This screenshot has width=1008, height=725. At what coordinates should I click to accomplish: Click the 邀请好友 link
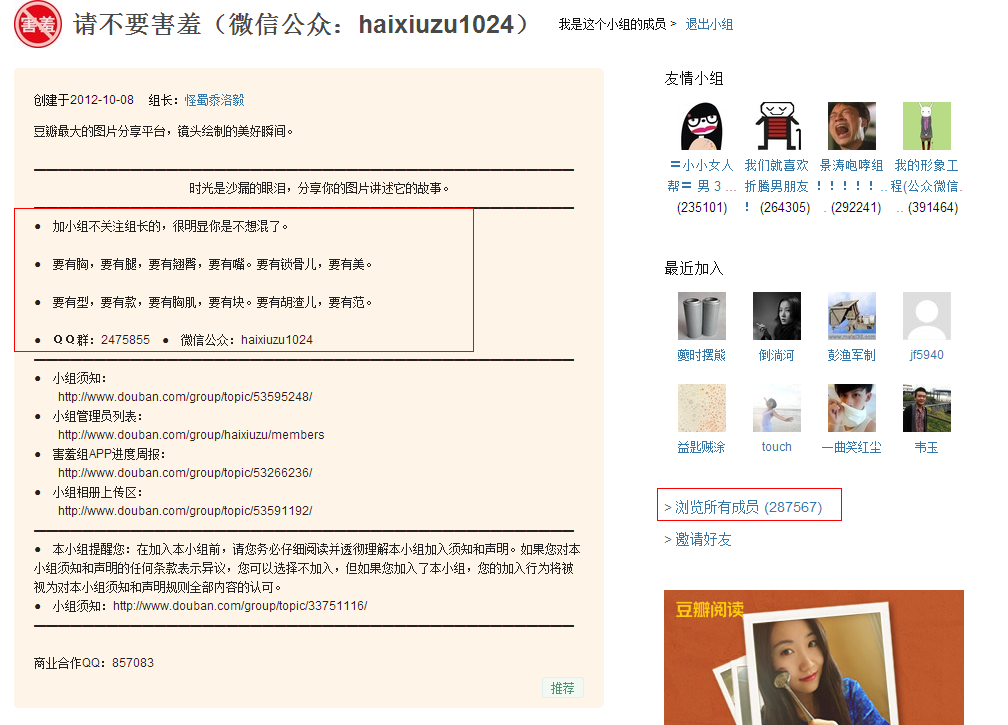point(703,539)
